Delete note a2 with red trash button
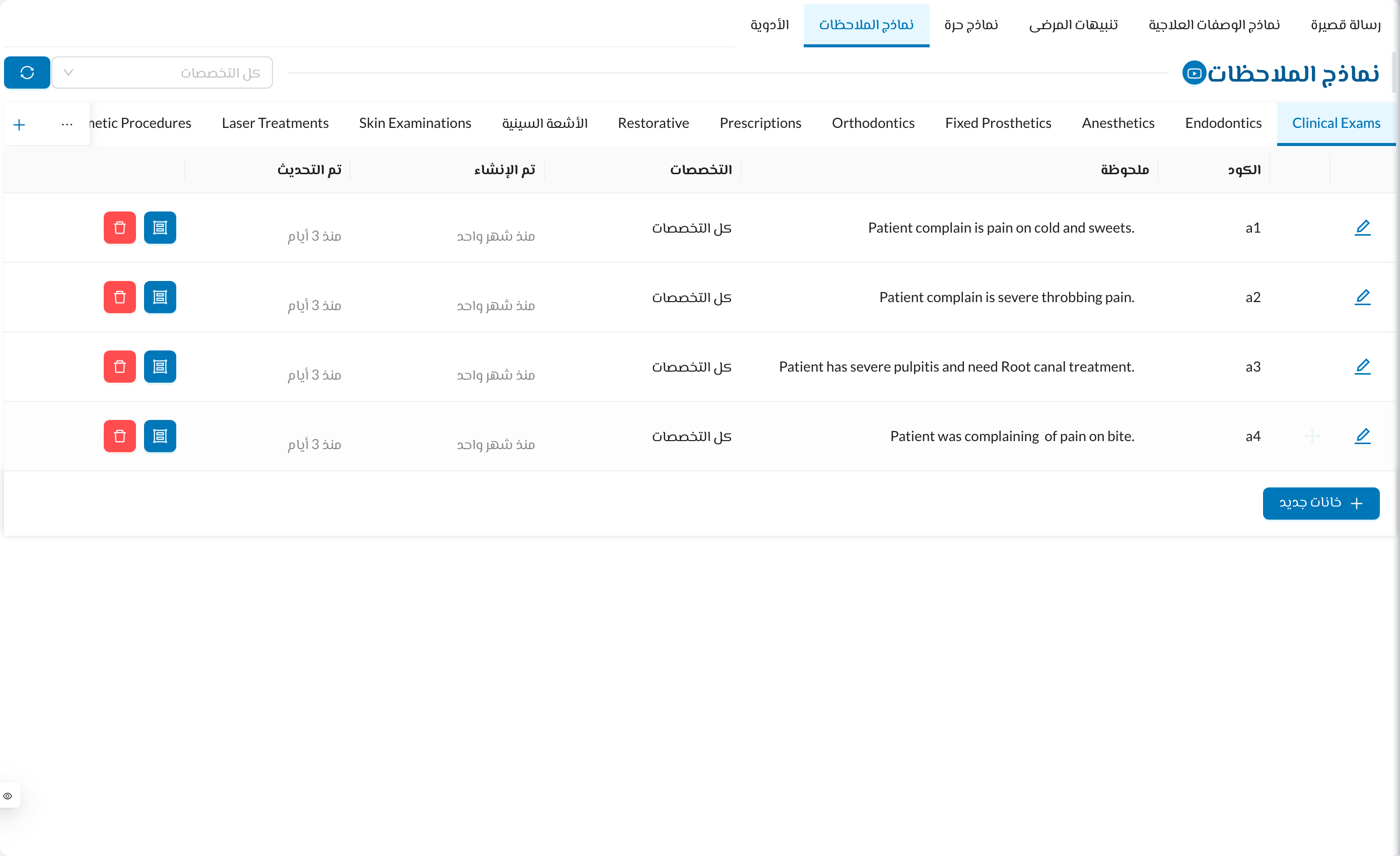Viewport: 1400px width, 856px height. pyautogui.click(x=120, y=297)
